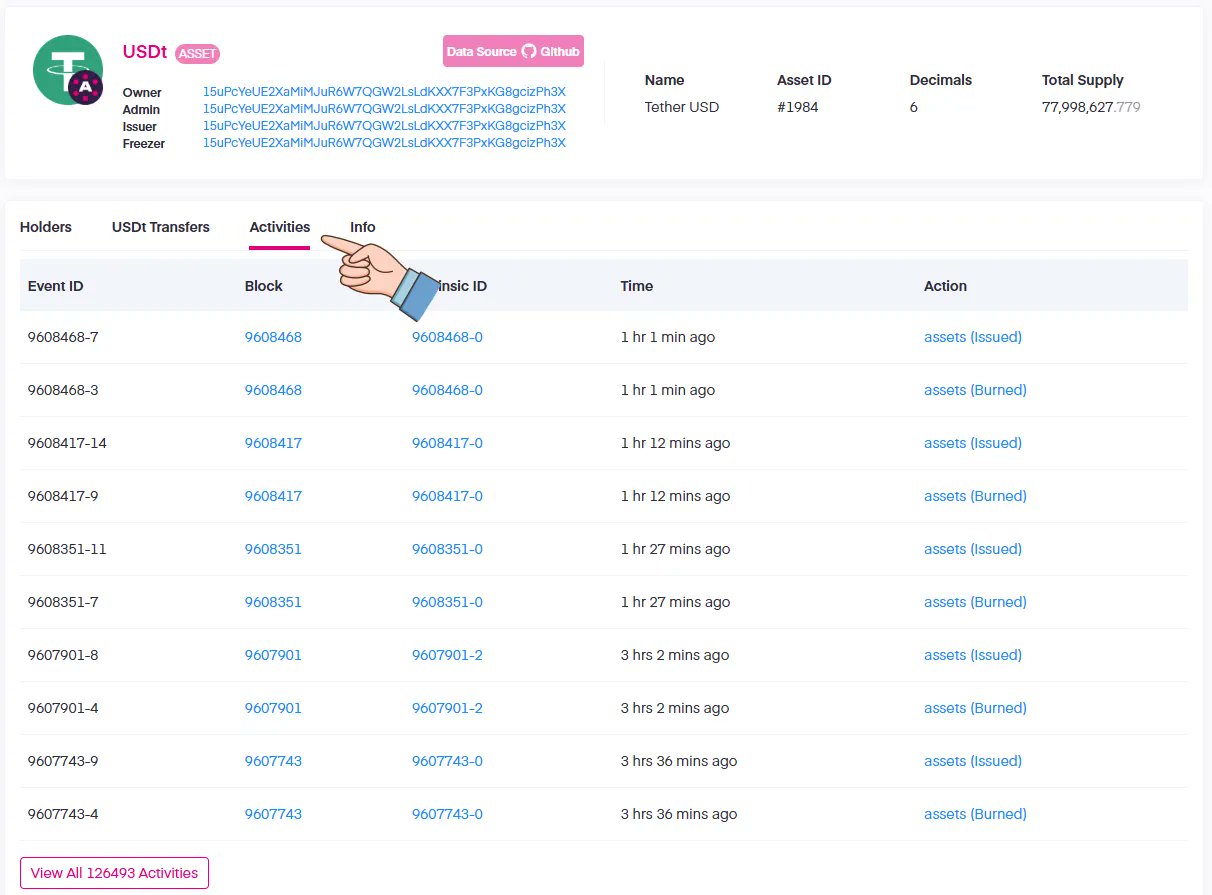
Task: Click the pink ASSET badge
Action: pos(197,54)
